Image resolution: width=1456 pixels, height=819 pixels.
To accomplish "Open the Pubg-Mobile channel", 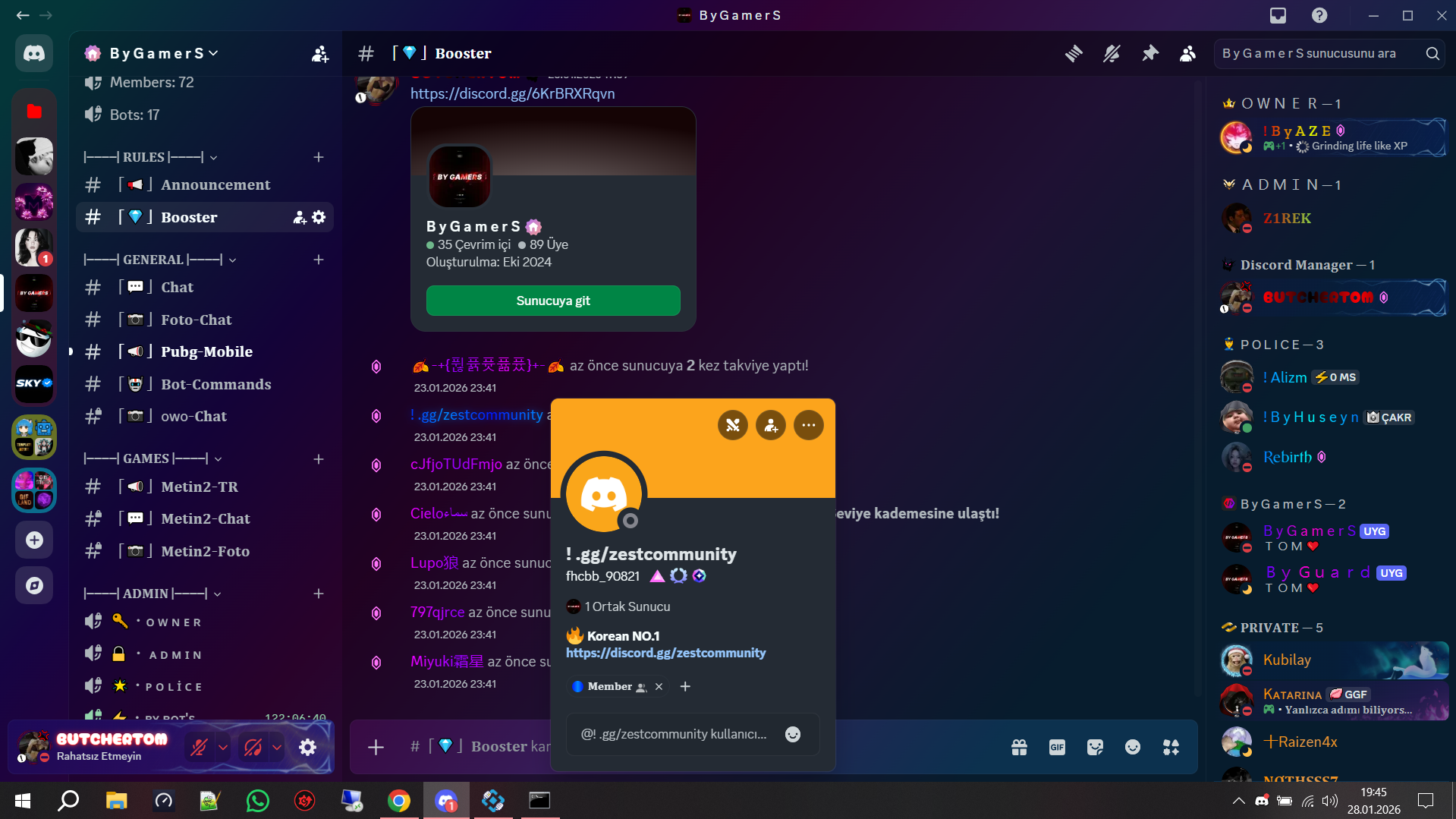I will [x=205, y=351].
